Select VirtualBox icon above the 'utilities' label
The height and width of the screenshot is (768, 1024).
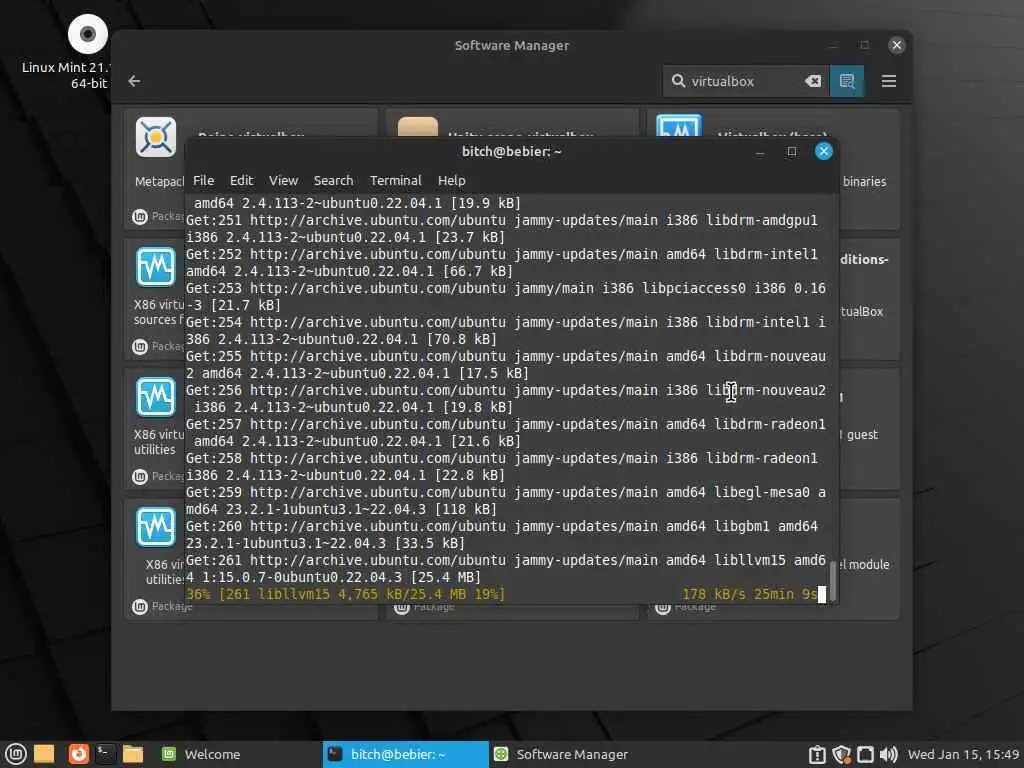pyautogui.click(x=155, y=397)
